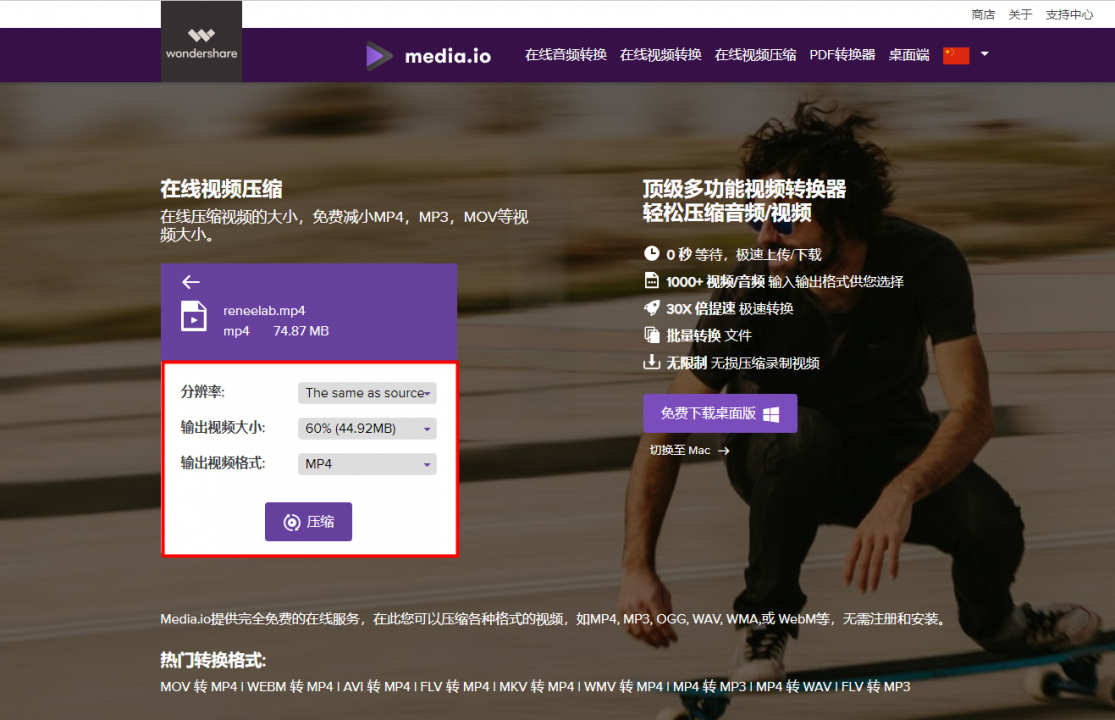Open the 分辨率 resolution dropdown
Viewport: 1115px width, 720px height.
point(367,393)
